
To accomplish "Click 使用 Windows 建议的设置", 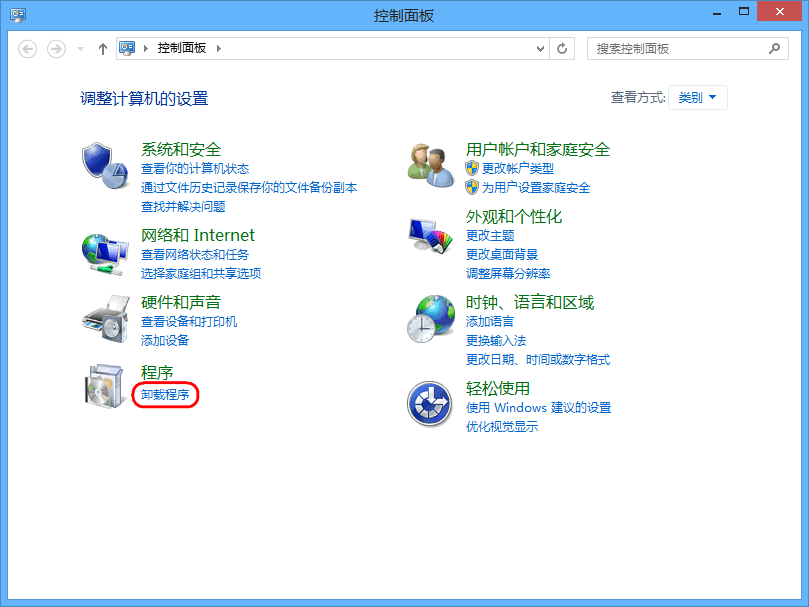I will coord(539,408).
